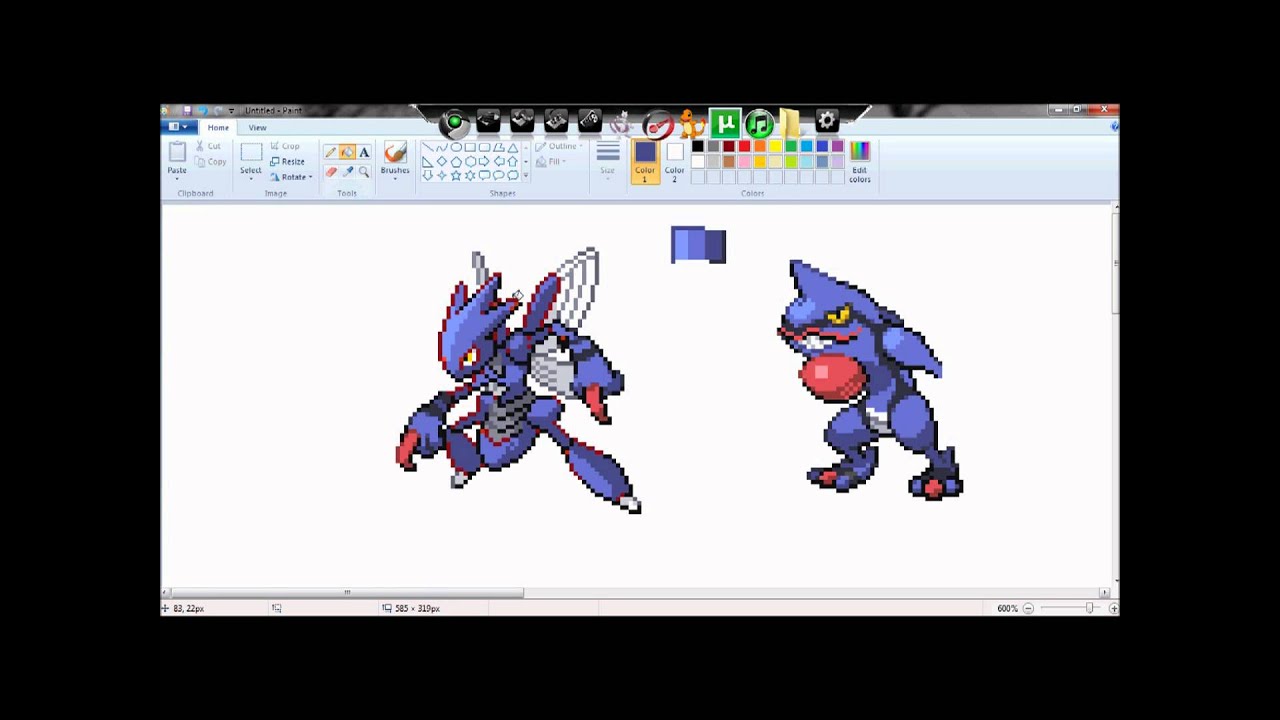Image resolution: width=1280 pixels, height=720 pixels.
Task: Open the Size dropdown
Action: [x=608, y=161]
